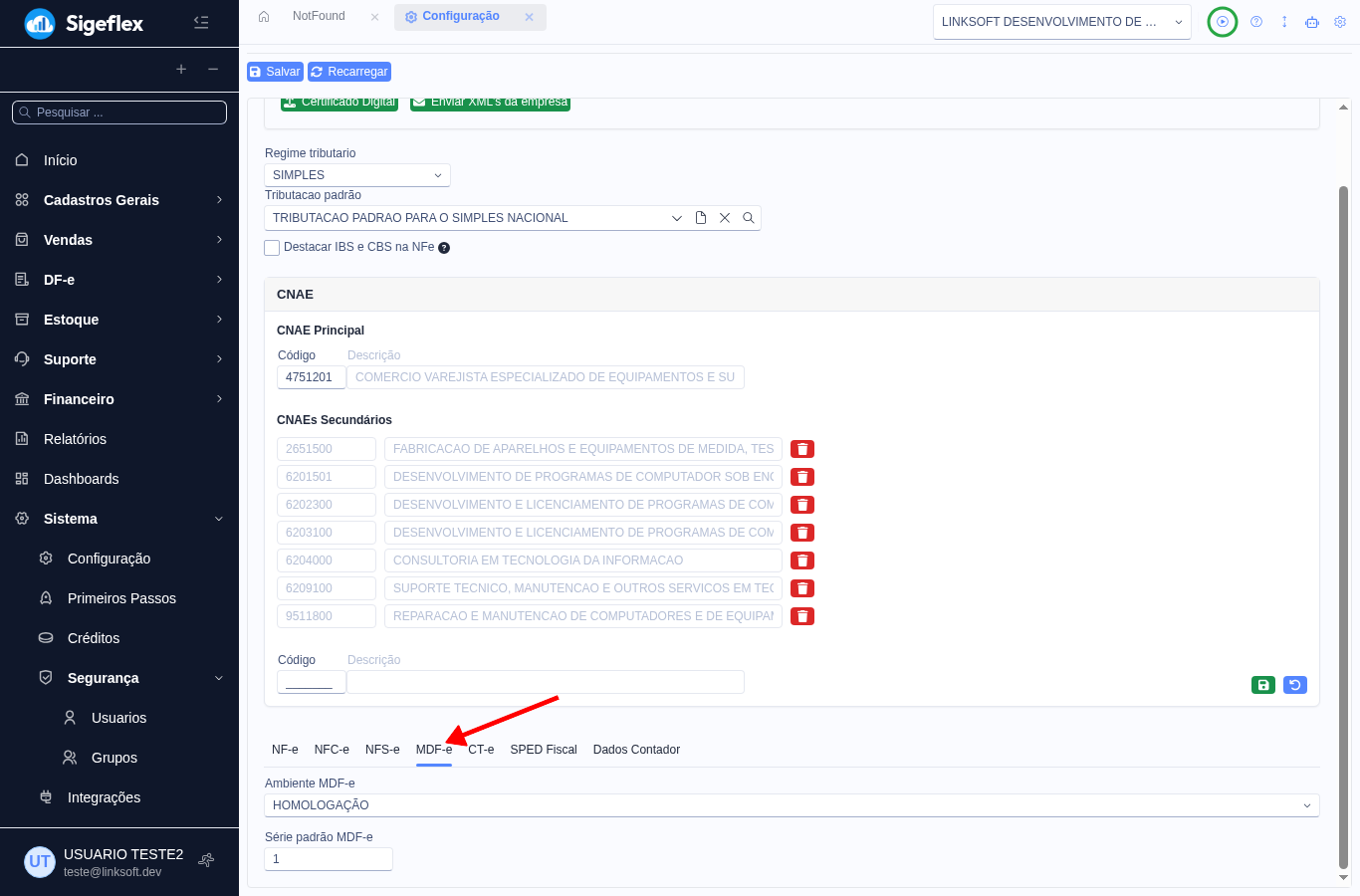Click the Série padrão MDF-e input field

pyautogui.click(x=329, y=859)
